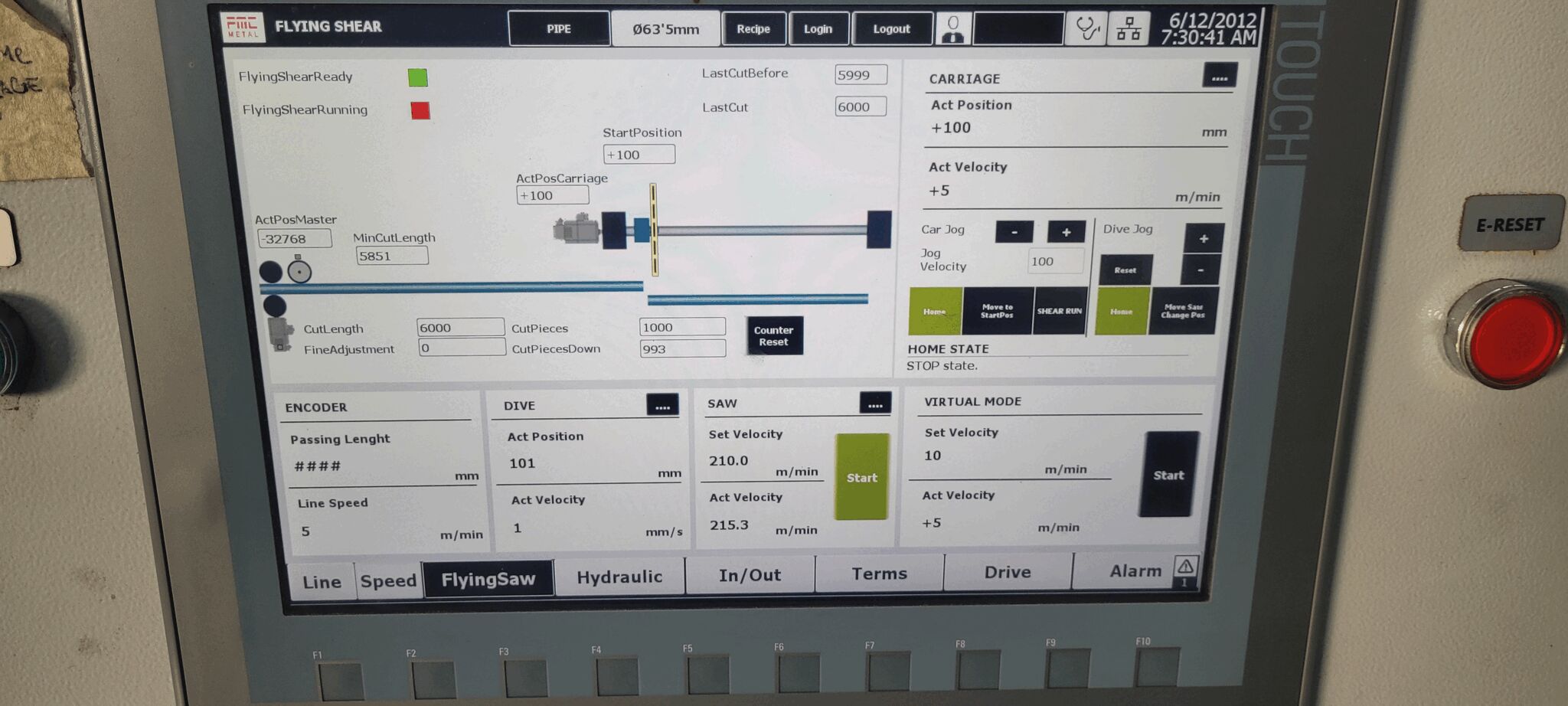Expand the Dive panel details button
Screen dimensions: 1568x706
tap(662, 406)
